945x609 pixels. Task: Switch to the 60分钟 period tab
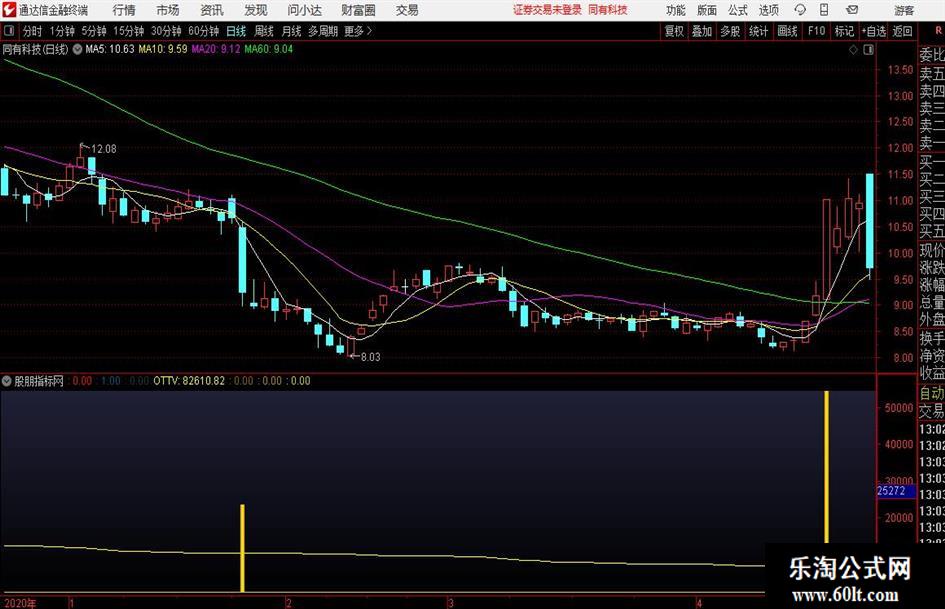[x=204, y=31]
